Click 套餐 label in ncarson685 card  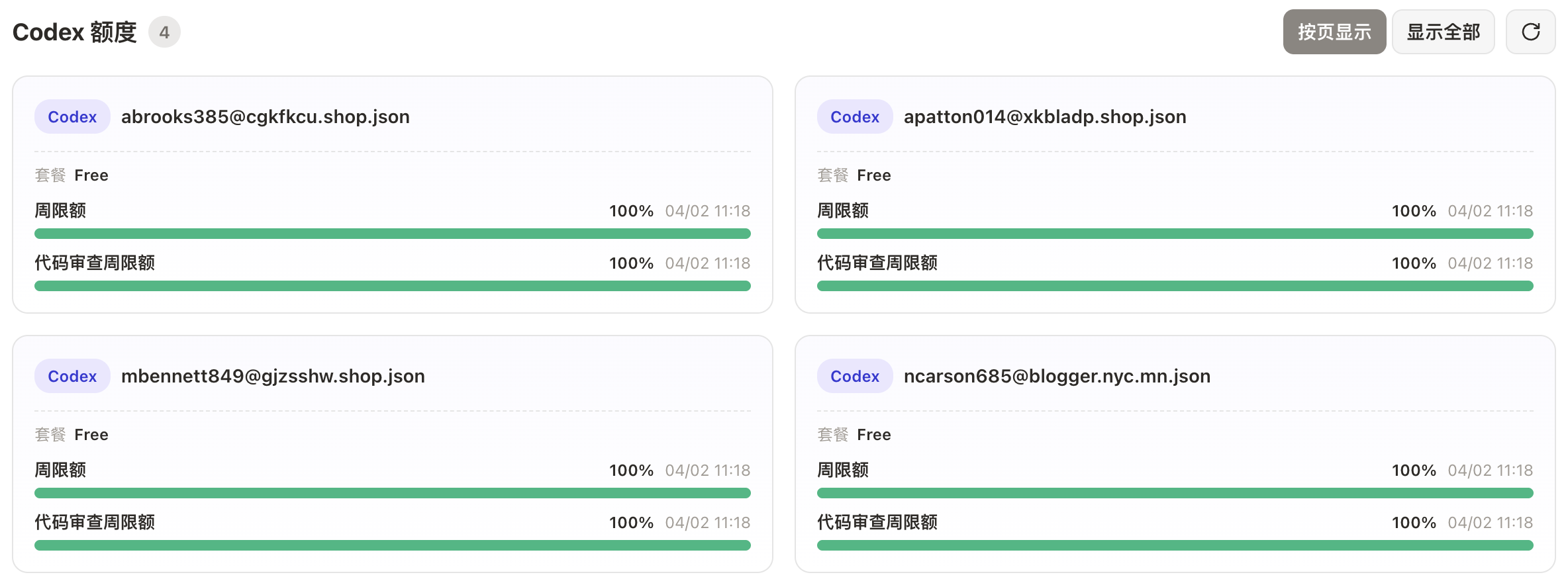pos(833,435)
